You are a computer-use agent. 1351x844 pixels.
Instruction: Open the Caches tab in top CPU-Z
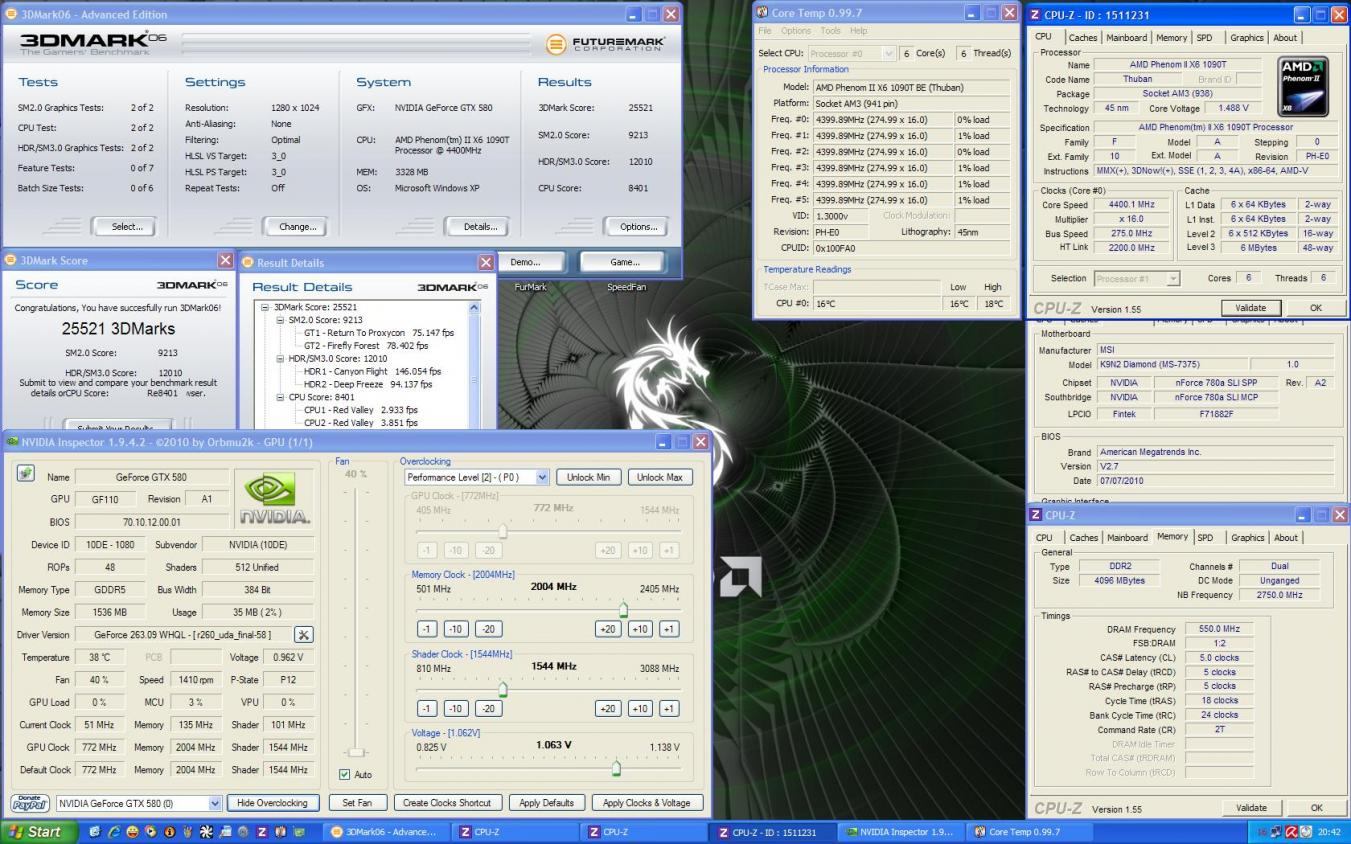click(1083, 38)
